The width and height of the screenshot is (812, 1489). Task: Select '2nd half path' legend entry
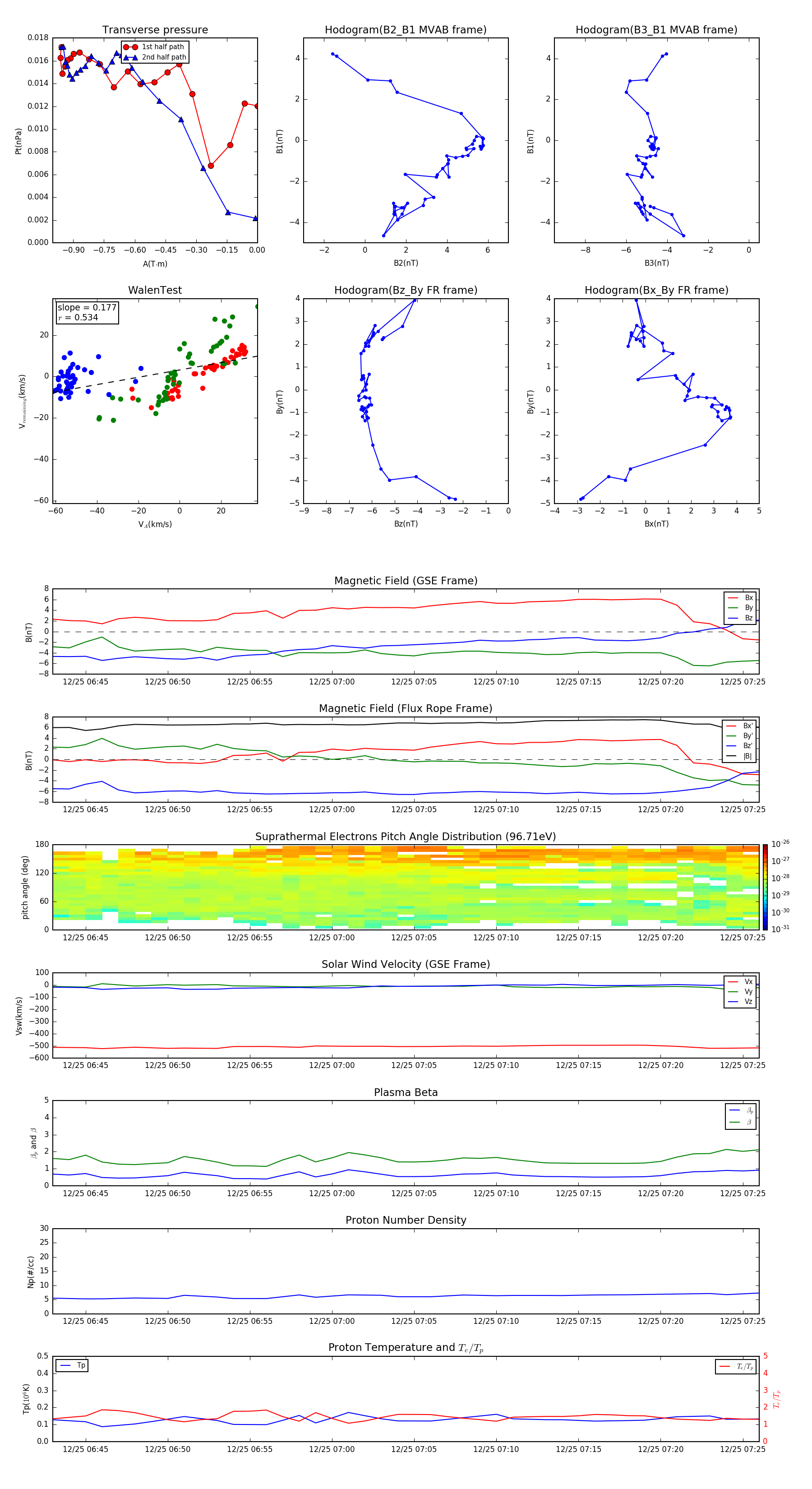pyautogui.click(x=155, y=57)
